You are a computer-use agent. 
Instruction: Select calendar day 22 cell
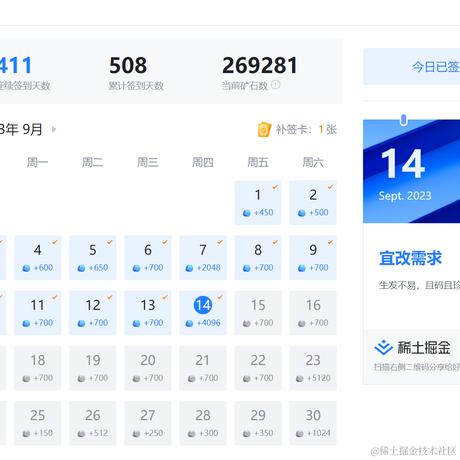pyautogui.click(x=258, y=368)
